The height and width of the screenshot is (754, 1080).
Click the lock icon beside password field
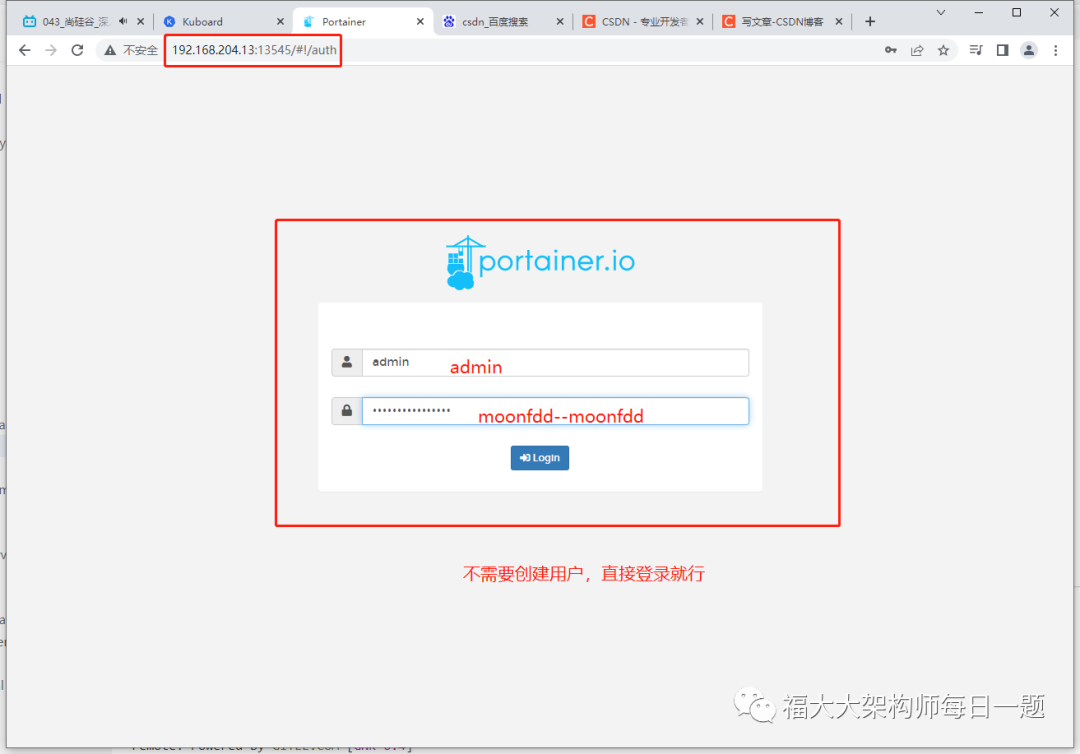(346, 411)
